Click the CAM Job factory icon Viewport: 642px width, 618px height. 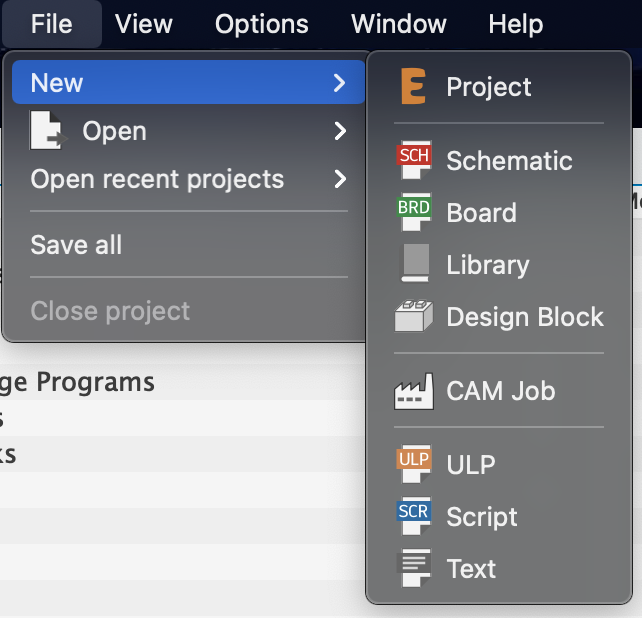coord(413,391)
